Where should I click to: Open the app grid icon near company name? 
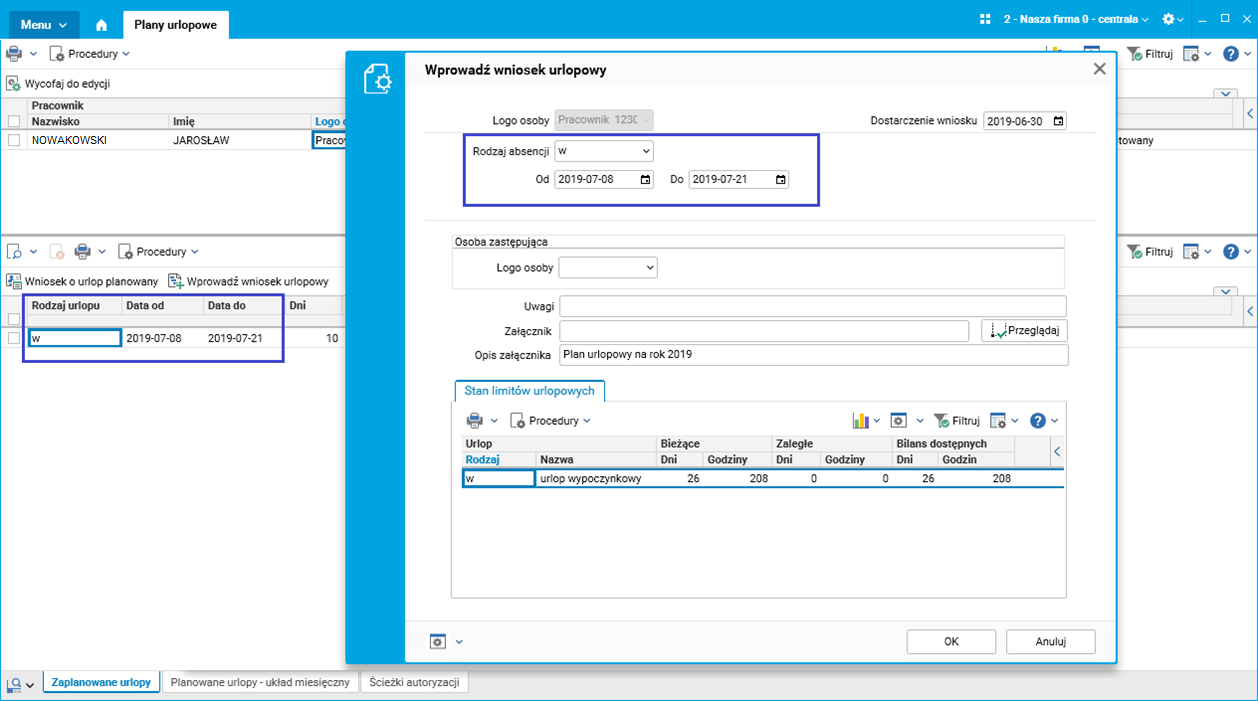click(985, 19)
